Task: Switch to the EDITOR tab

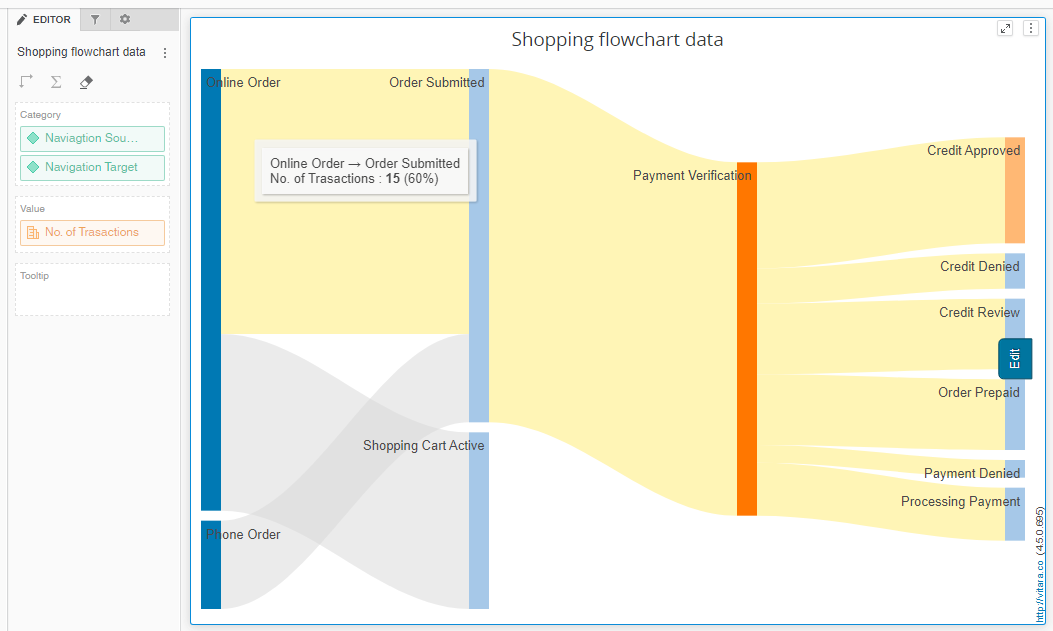Action: click(43, 19)
